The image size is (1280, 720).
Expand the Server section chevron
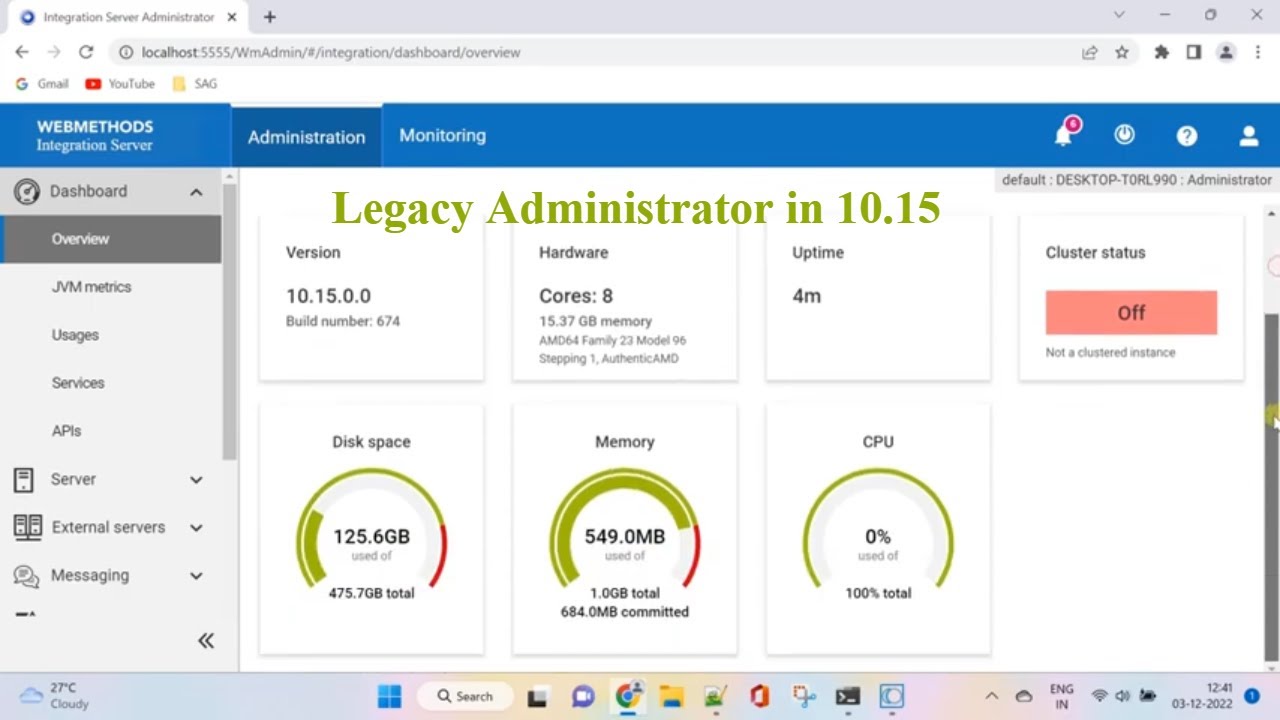point(196,480)
